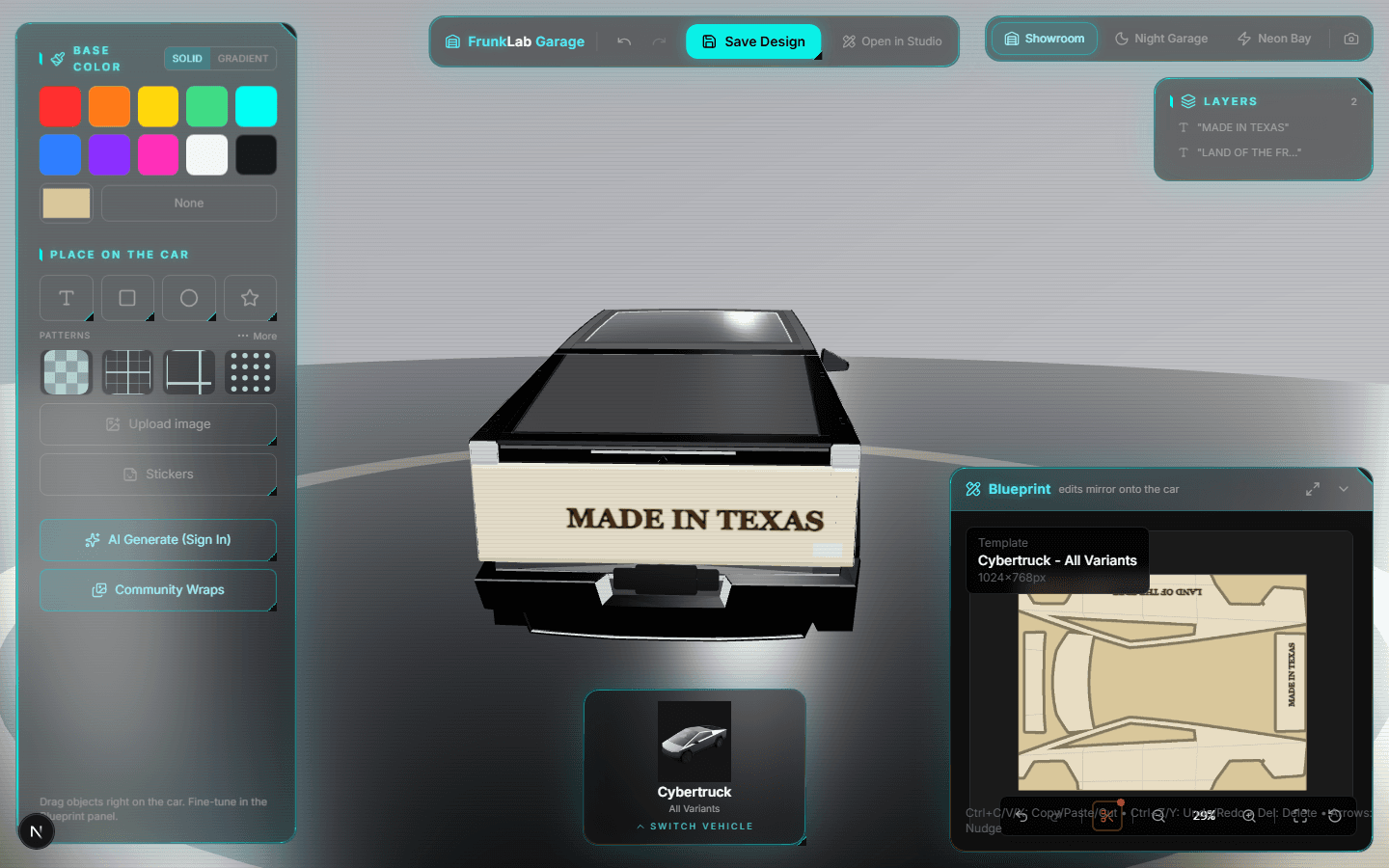Click the undo arrow in top toolbar
This screenshot has height=868, width=1389.
[x=624, y=41]
